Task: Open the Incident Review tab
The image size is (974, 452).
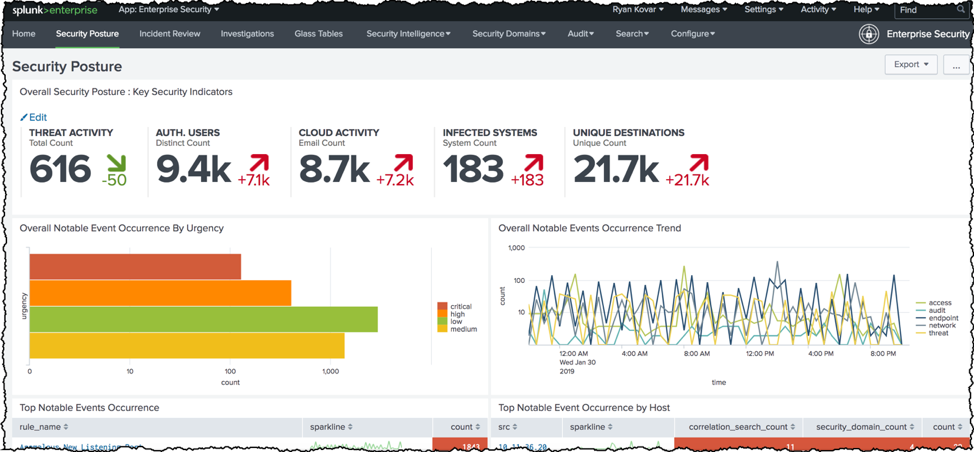Action: click(x=170, y=34)
